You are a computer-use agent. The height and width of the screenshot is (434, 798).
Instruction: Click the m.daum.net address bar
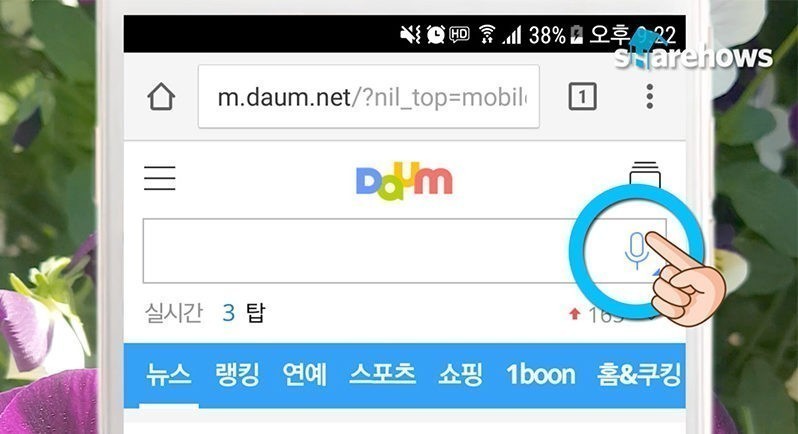[368, 97]
